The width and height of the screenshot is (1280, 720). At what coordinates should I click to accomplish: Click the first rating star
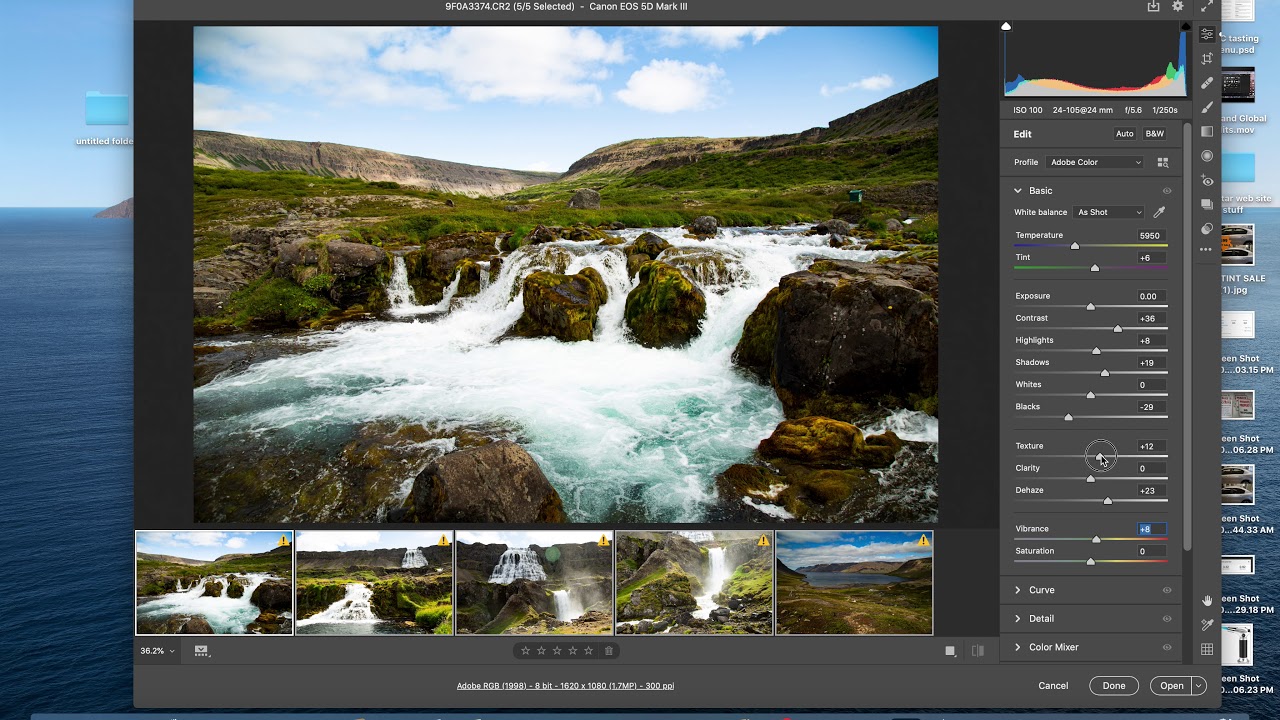point(525,650)
